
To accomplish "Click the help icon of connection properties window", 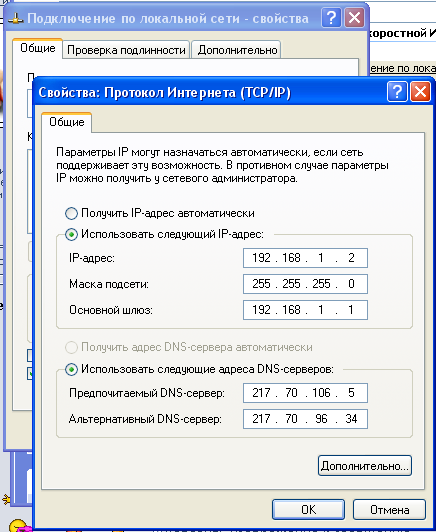I will (x=331, y=18).
